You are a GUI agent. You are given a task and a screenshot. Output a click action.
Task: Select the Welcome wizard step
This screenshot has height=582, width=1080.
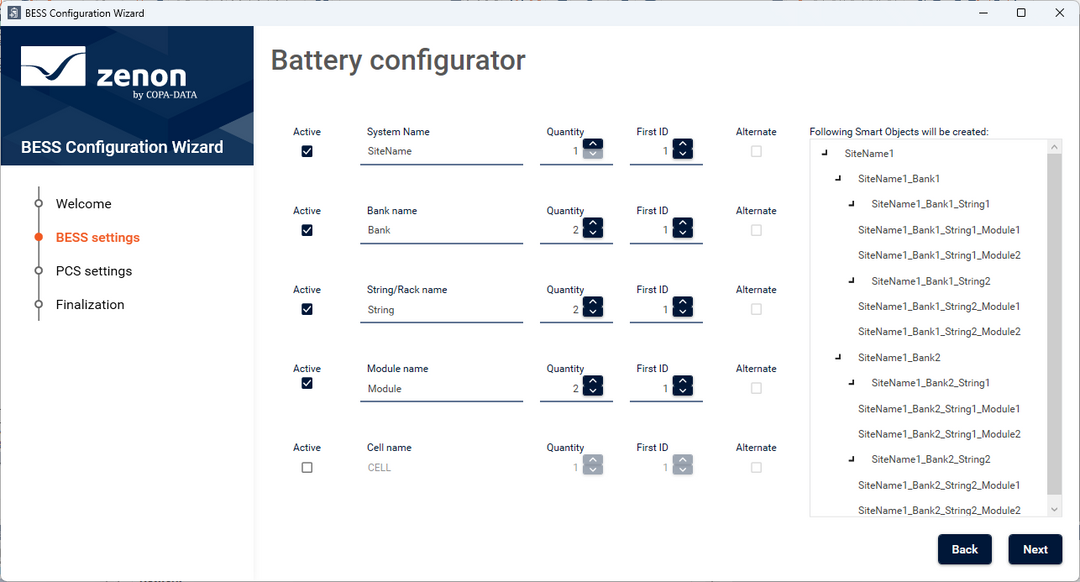(x=83, y=203)
